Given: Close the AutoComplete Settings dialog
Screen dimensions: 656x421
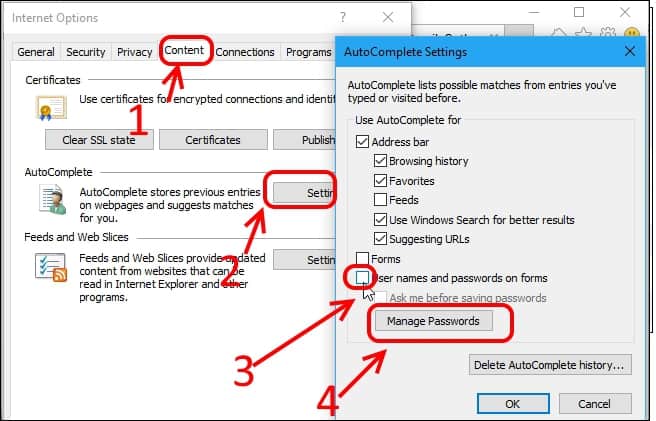Looking at the screenshot, I should tap(629, 50).
